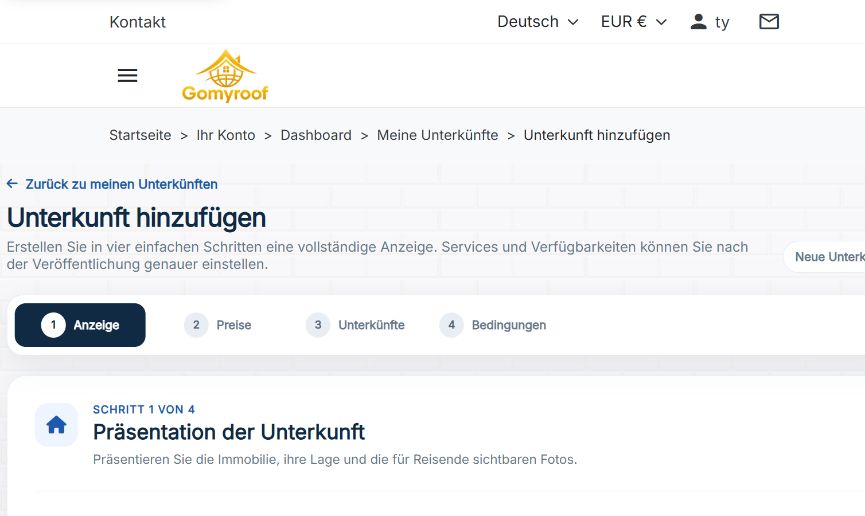Click the Unterkunft hinzufügen page heading

coord(136,217)
